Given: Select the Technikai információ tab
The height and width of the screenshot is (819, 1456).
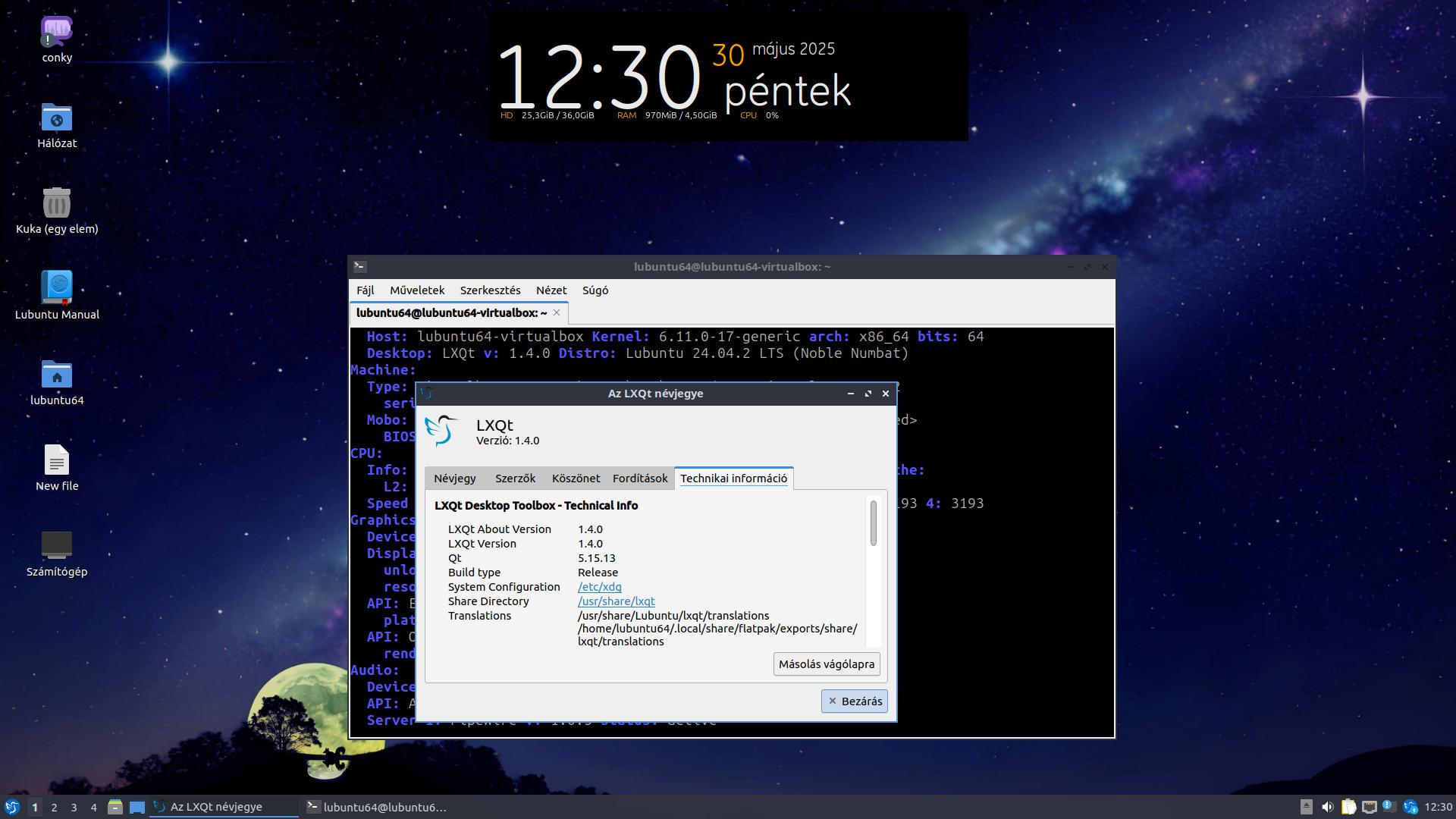Looking at the screenshot, I should point(733,479).
